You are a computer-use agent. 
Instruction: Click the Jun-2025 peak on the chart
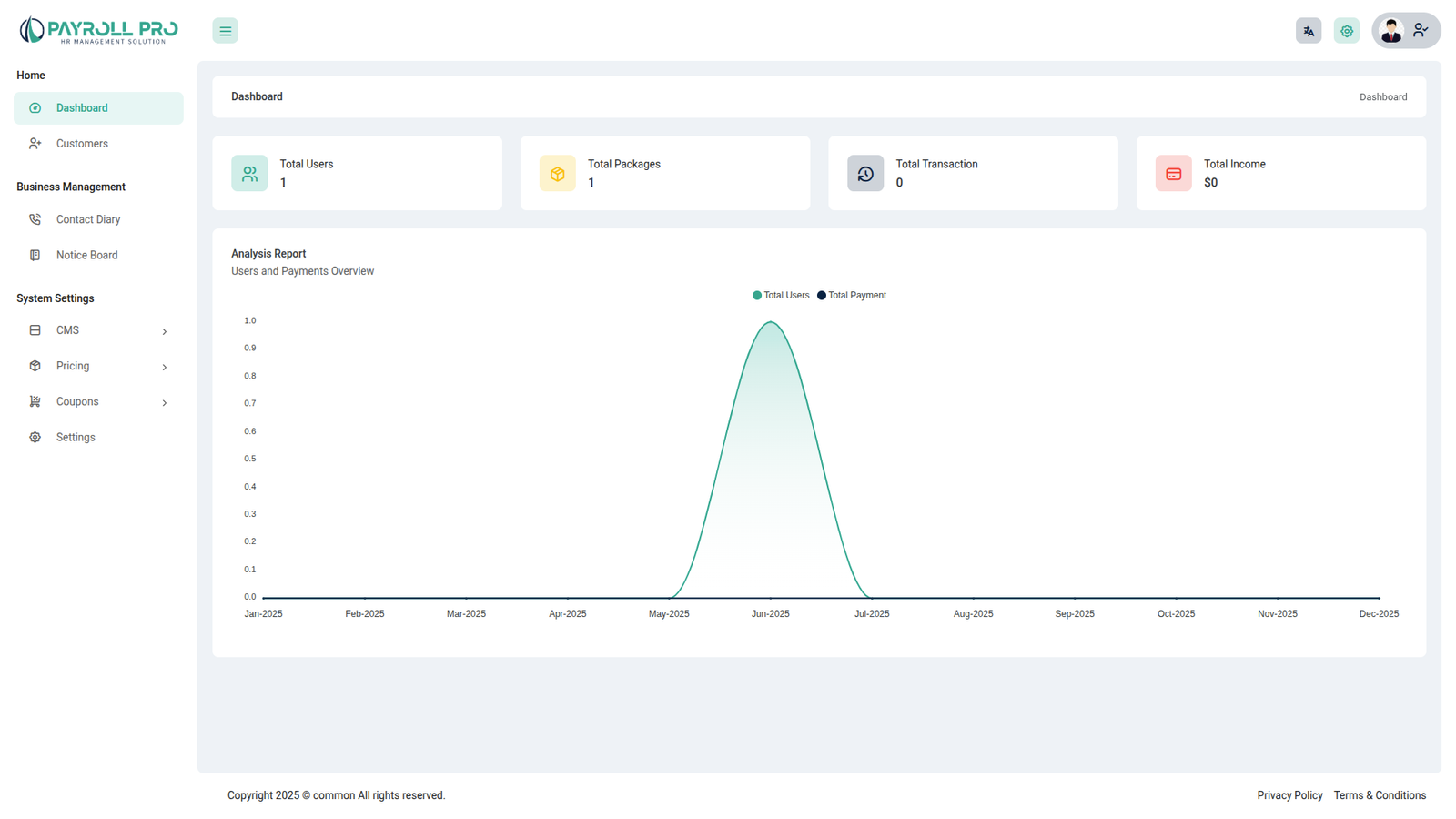pos(770,322)
